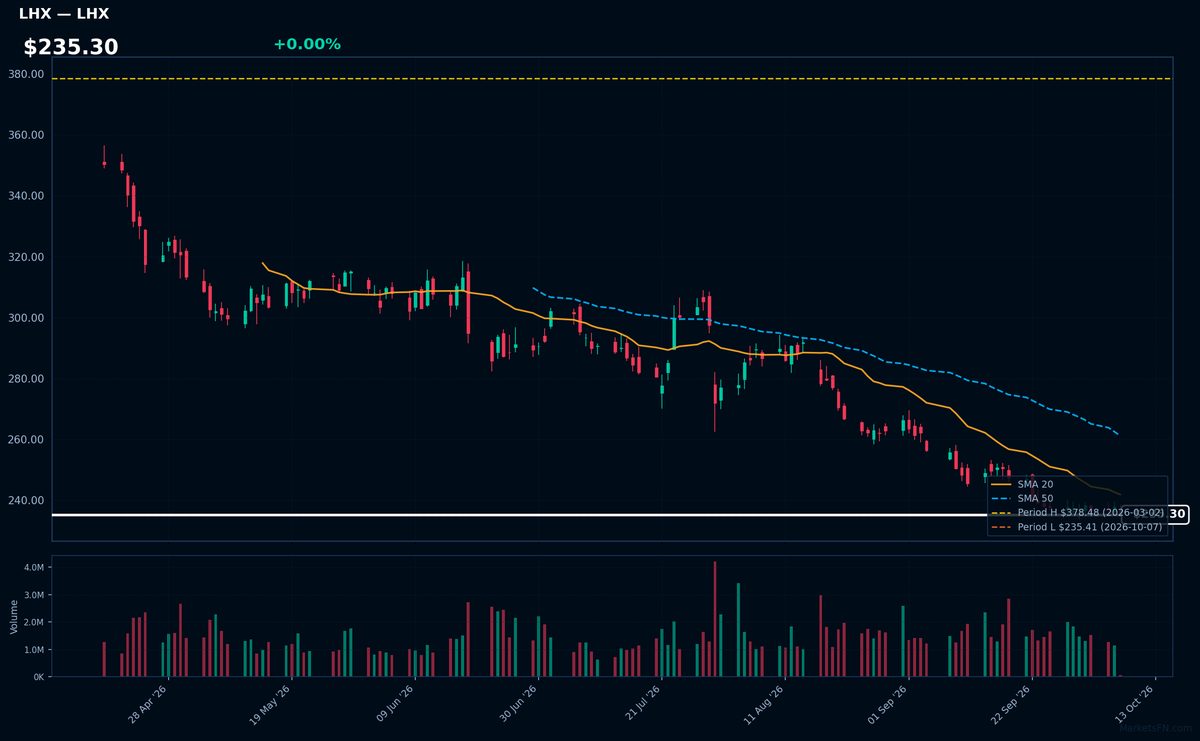
Task: Click the LHX — LHX chart title
Action: [x=64, y=14]
